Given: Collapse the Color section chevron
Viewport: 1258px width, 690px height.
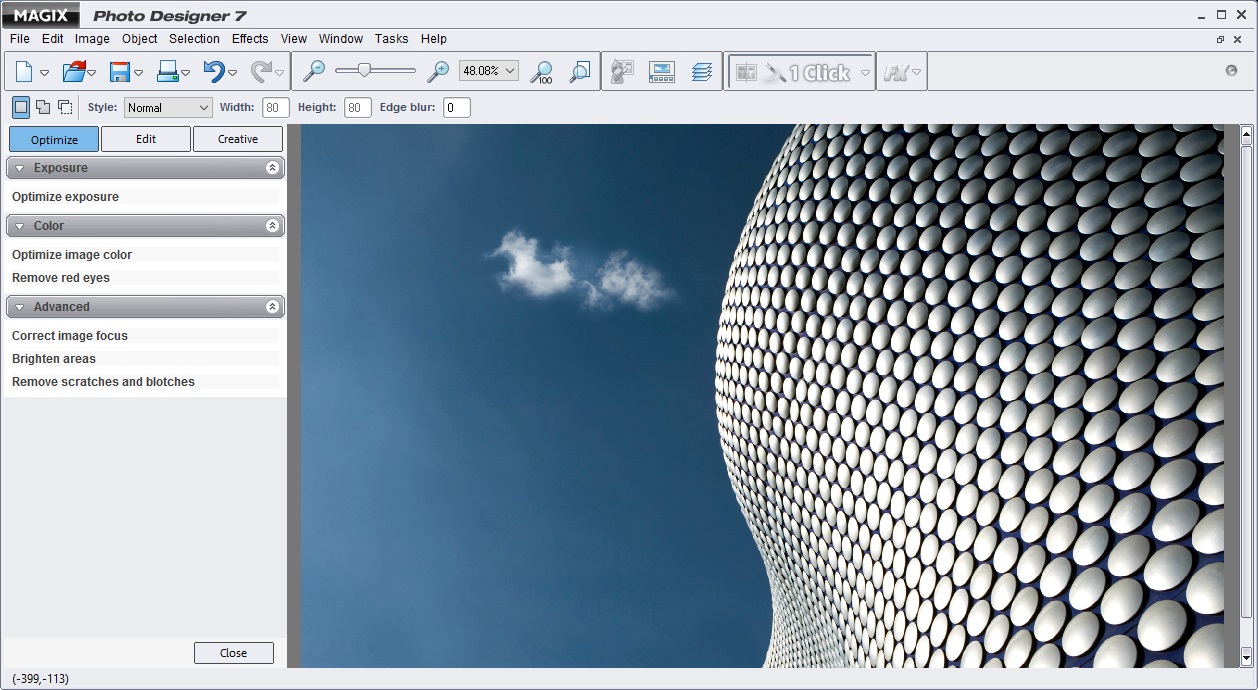Looking at the screenshot, I should 272,226.
